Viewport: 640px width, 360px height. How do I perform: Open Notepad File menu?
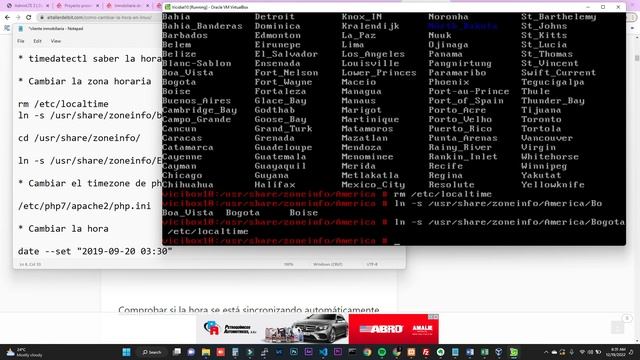(21, 41)
